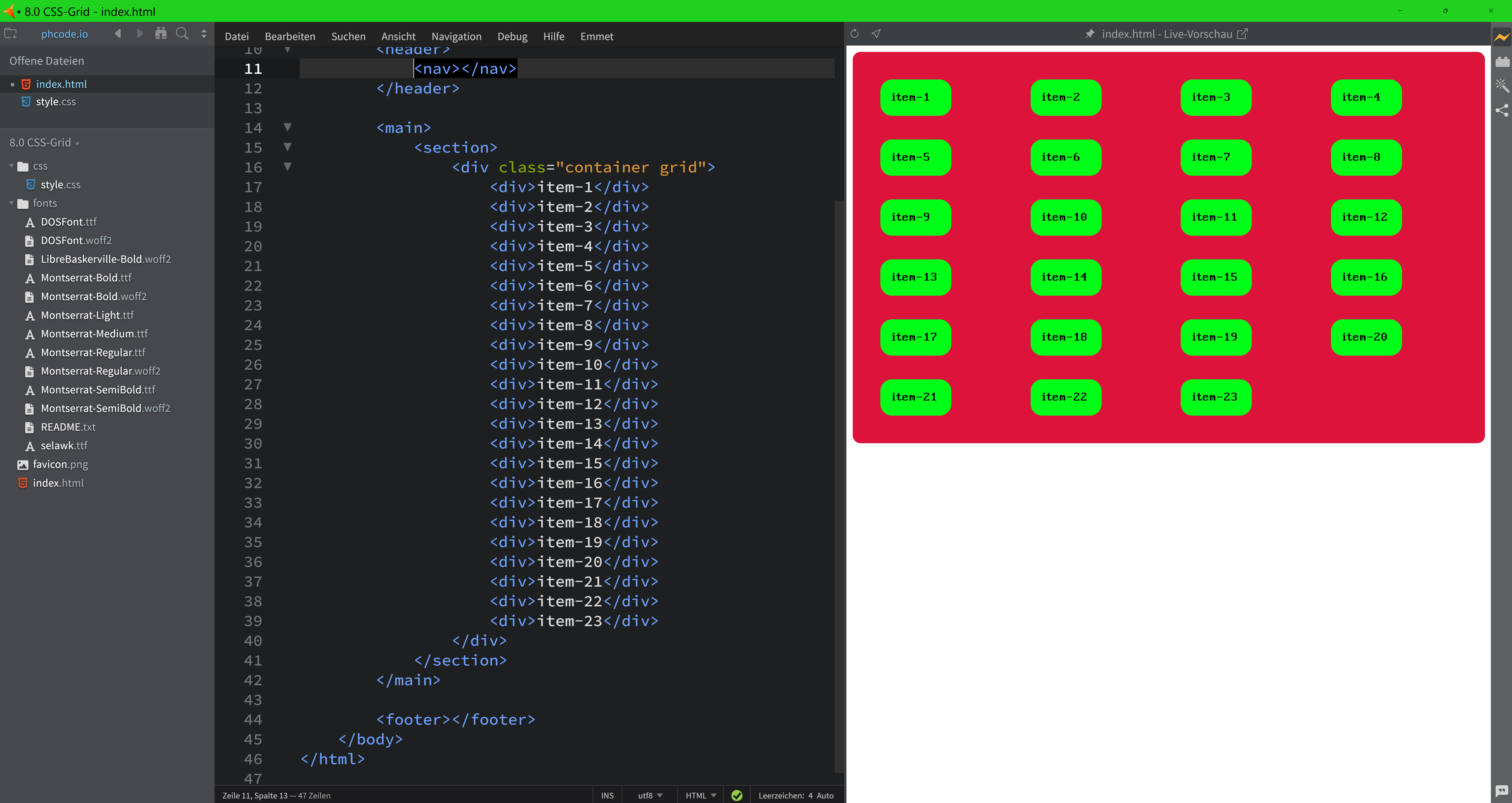
Task: Fold the section tag at line 15
Action: tap(288, 147)
